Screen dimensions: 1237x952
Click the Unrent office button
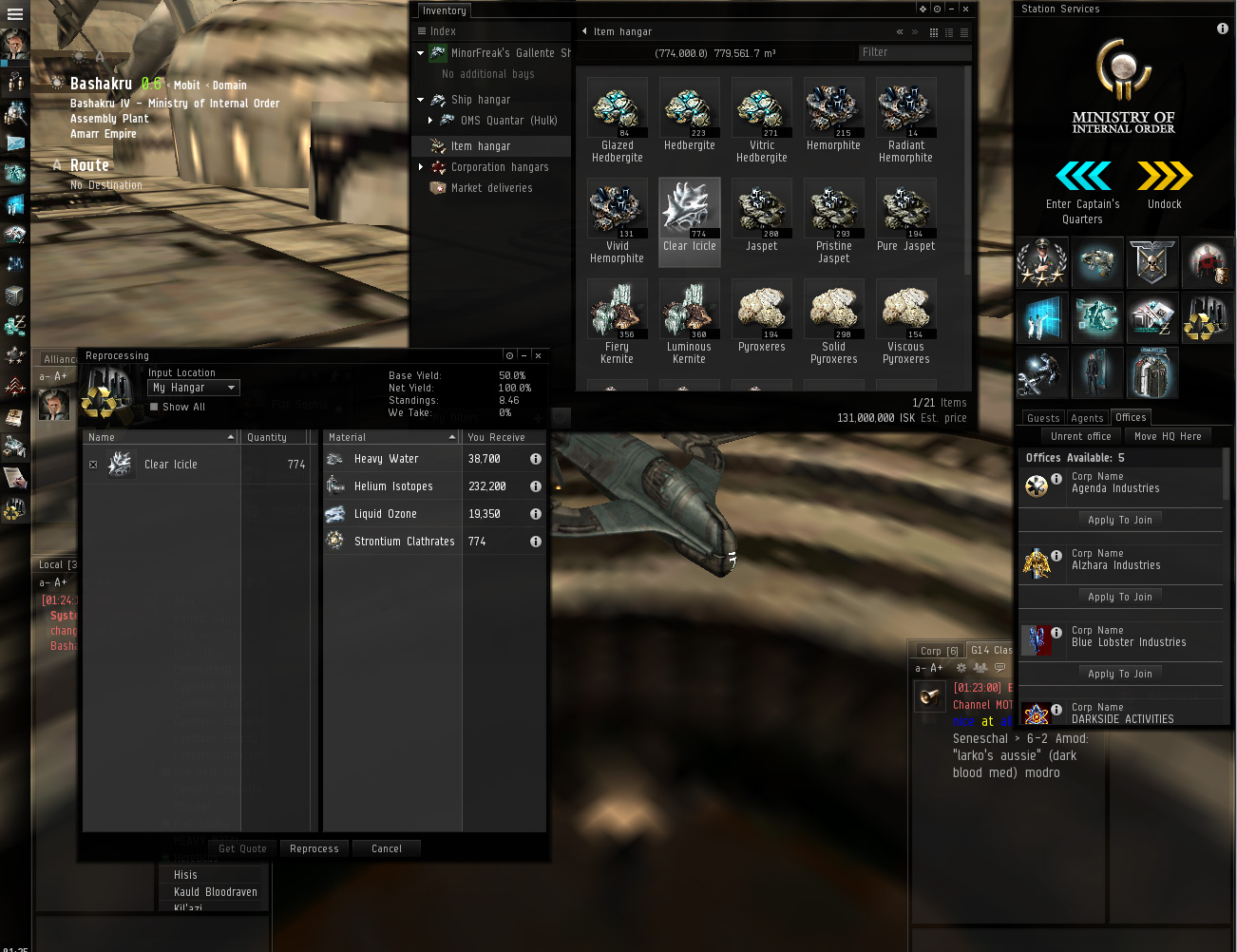click(1081, 436)
